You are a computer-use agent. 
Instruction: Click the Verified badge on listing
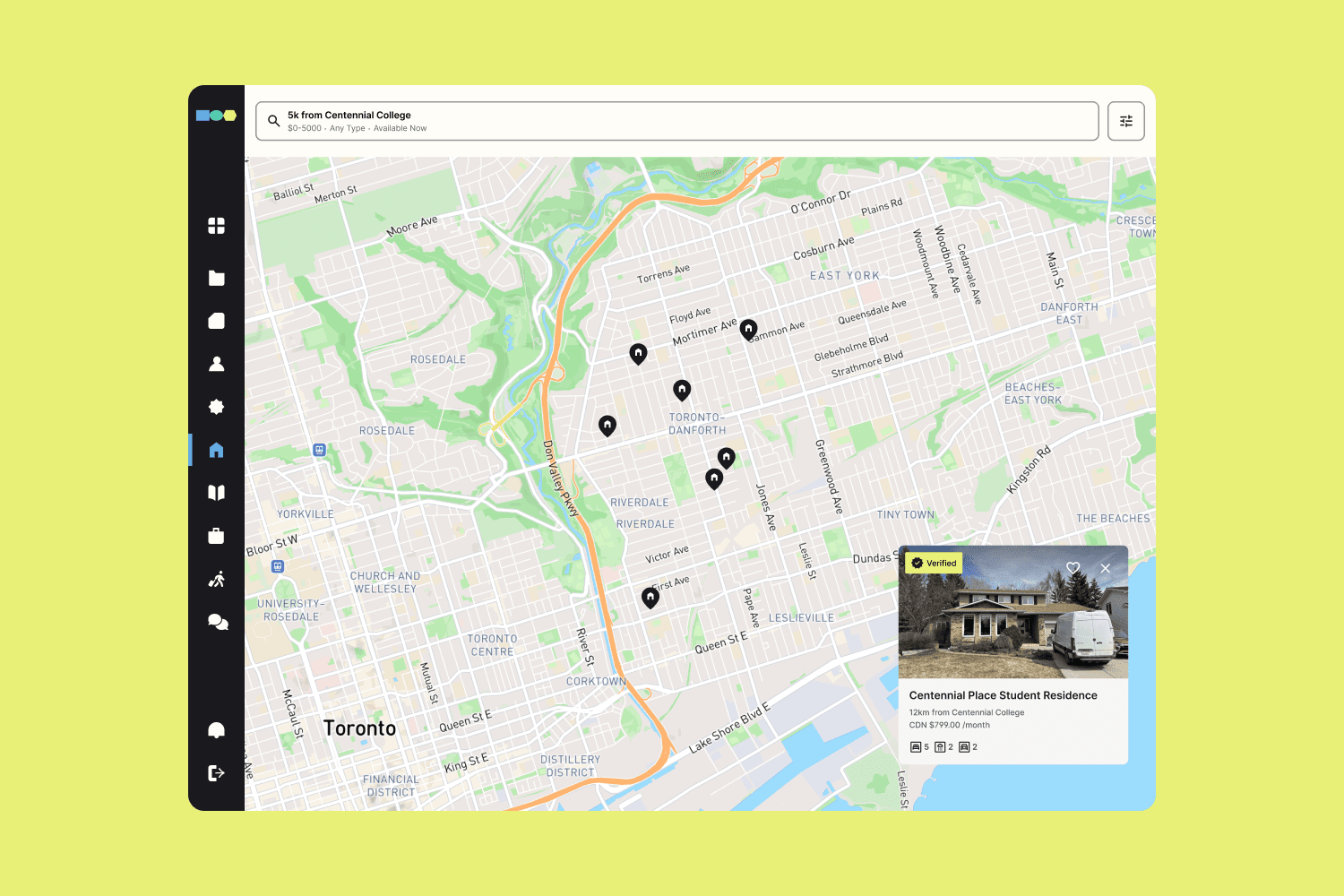[934, 564]
